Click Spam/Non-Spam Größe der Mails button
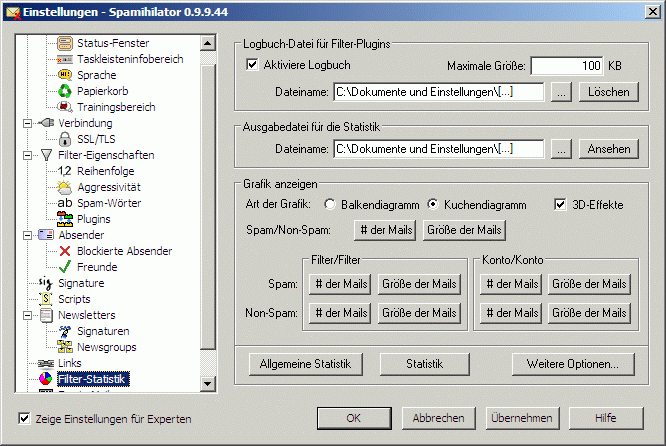 [464, 230]
